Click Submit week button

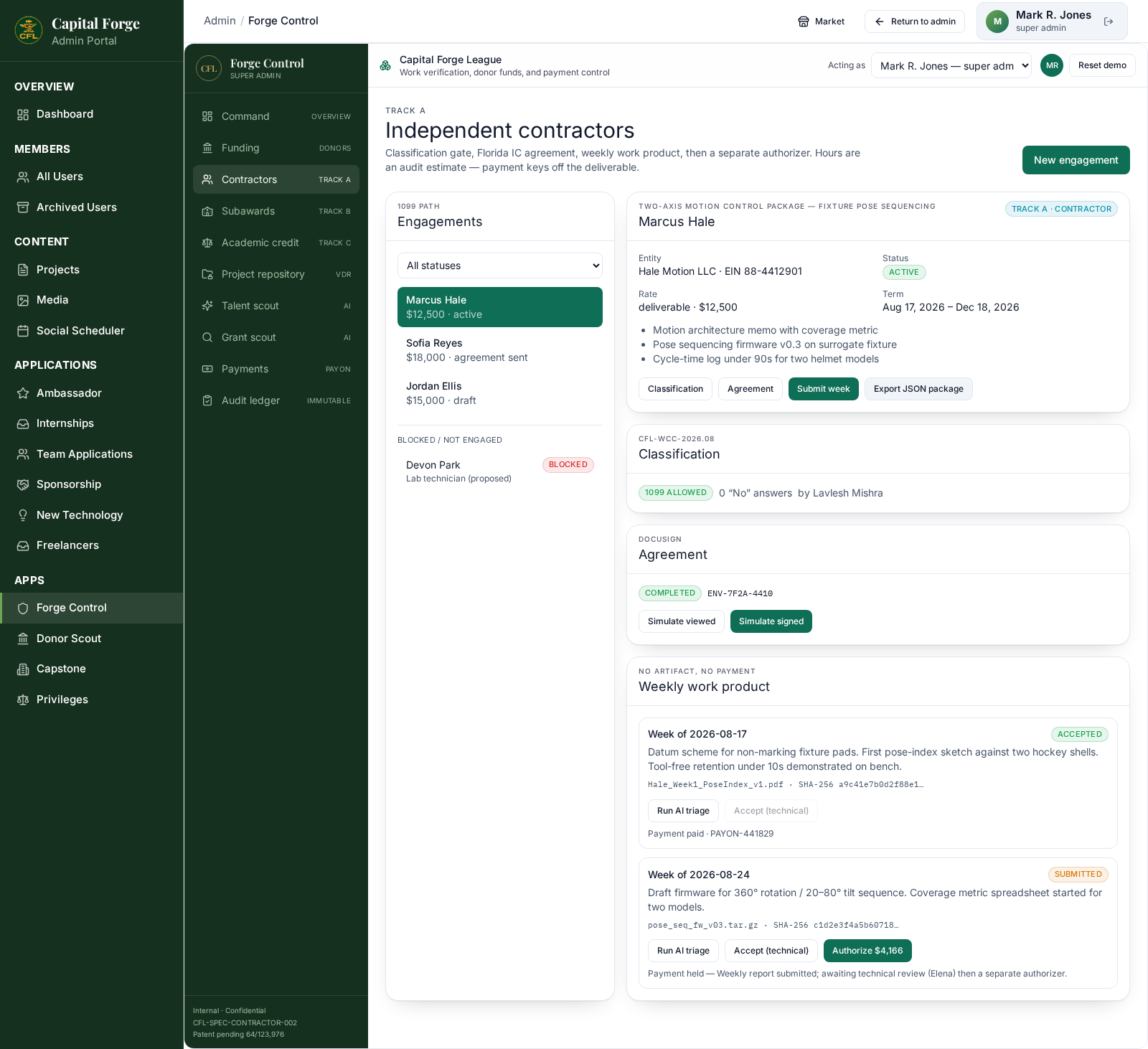(x=824, y=389)
